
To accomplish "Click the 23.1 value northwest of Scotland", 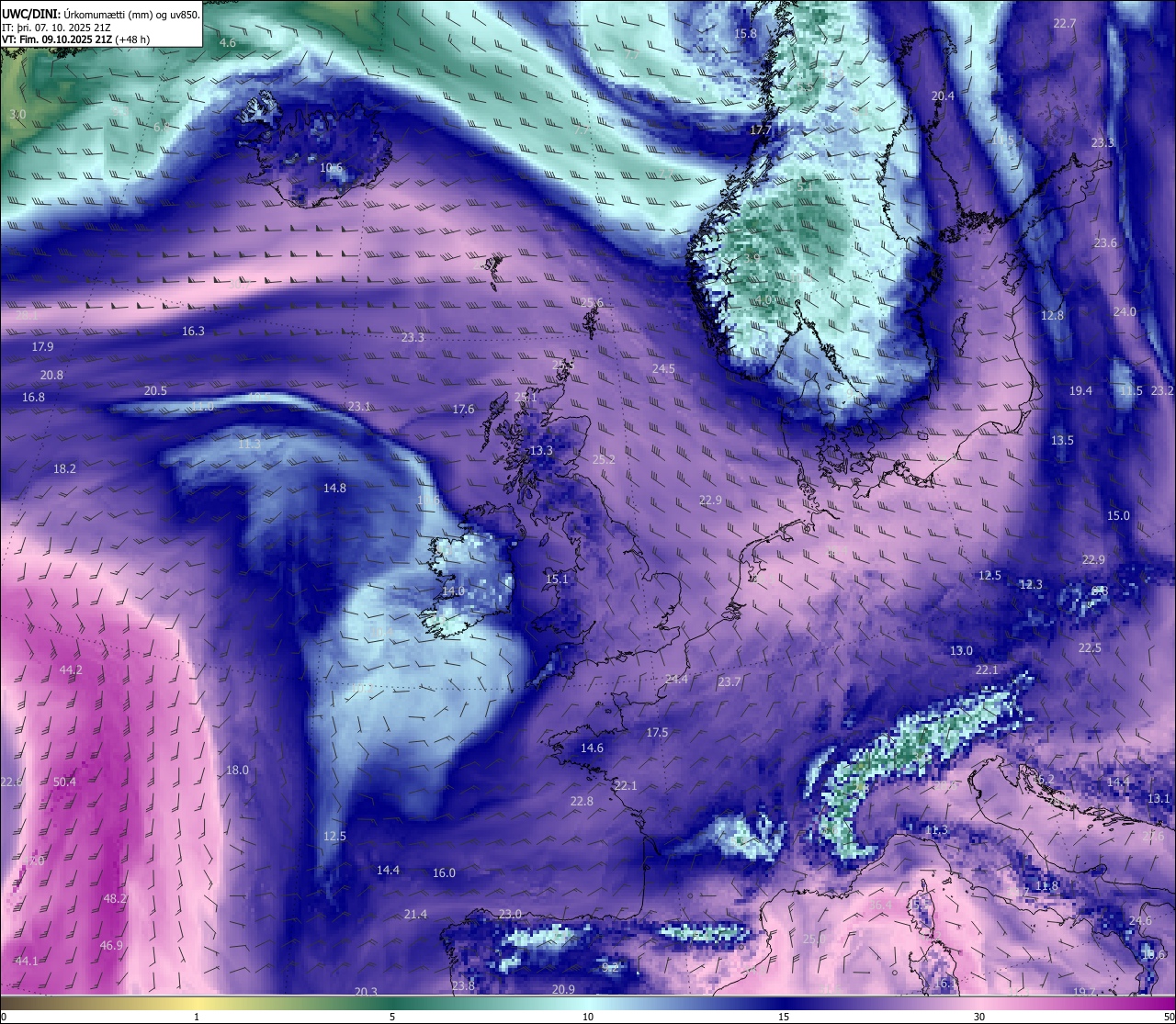I will [359, 407].
